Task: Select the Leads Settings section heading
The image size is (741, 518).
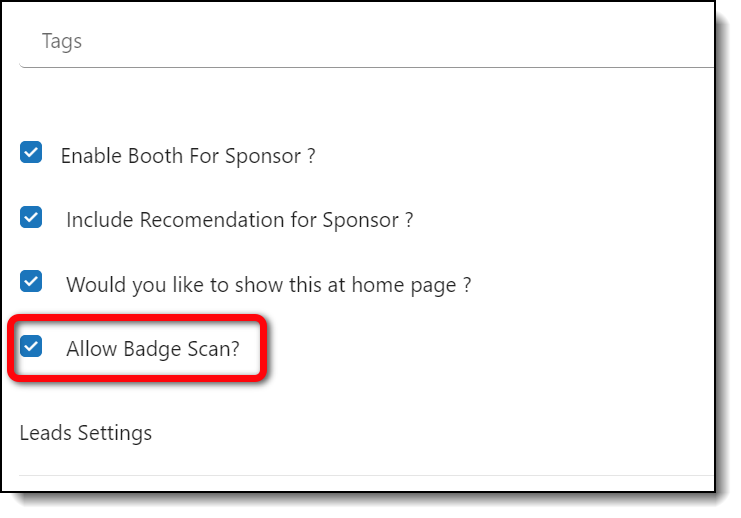Action: tap(86, 433)
